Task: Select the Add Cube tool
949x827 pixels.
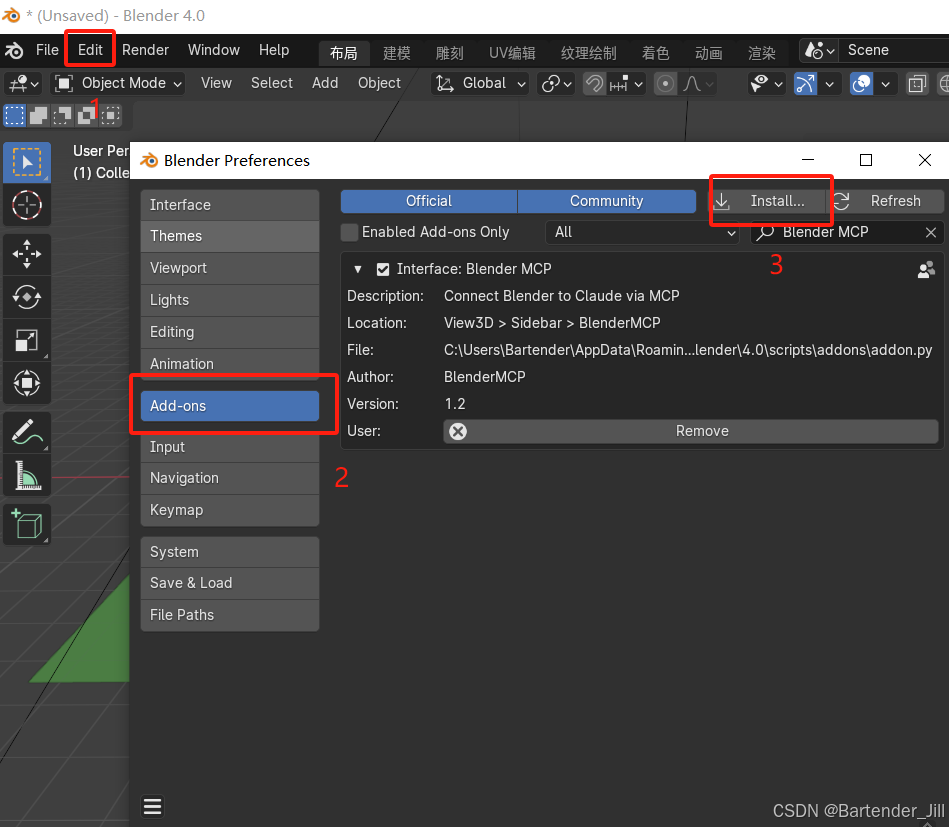Action: point(27,524)
